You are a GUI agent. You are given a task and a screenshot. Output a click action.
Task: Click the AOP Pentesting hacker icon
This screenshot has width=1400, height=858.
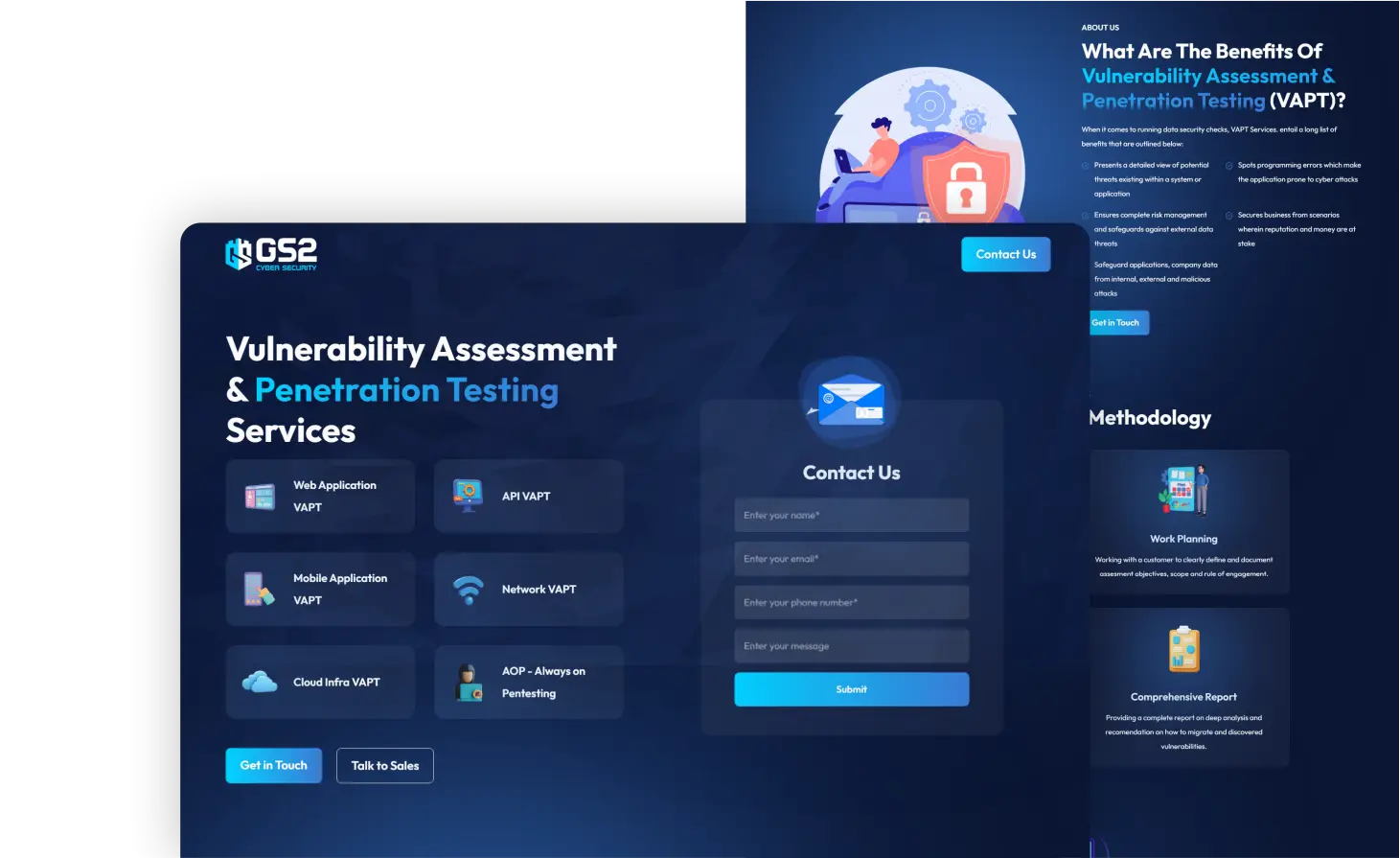pos(468,683)
